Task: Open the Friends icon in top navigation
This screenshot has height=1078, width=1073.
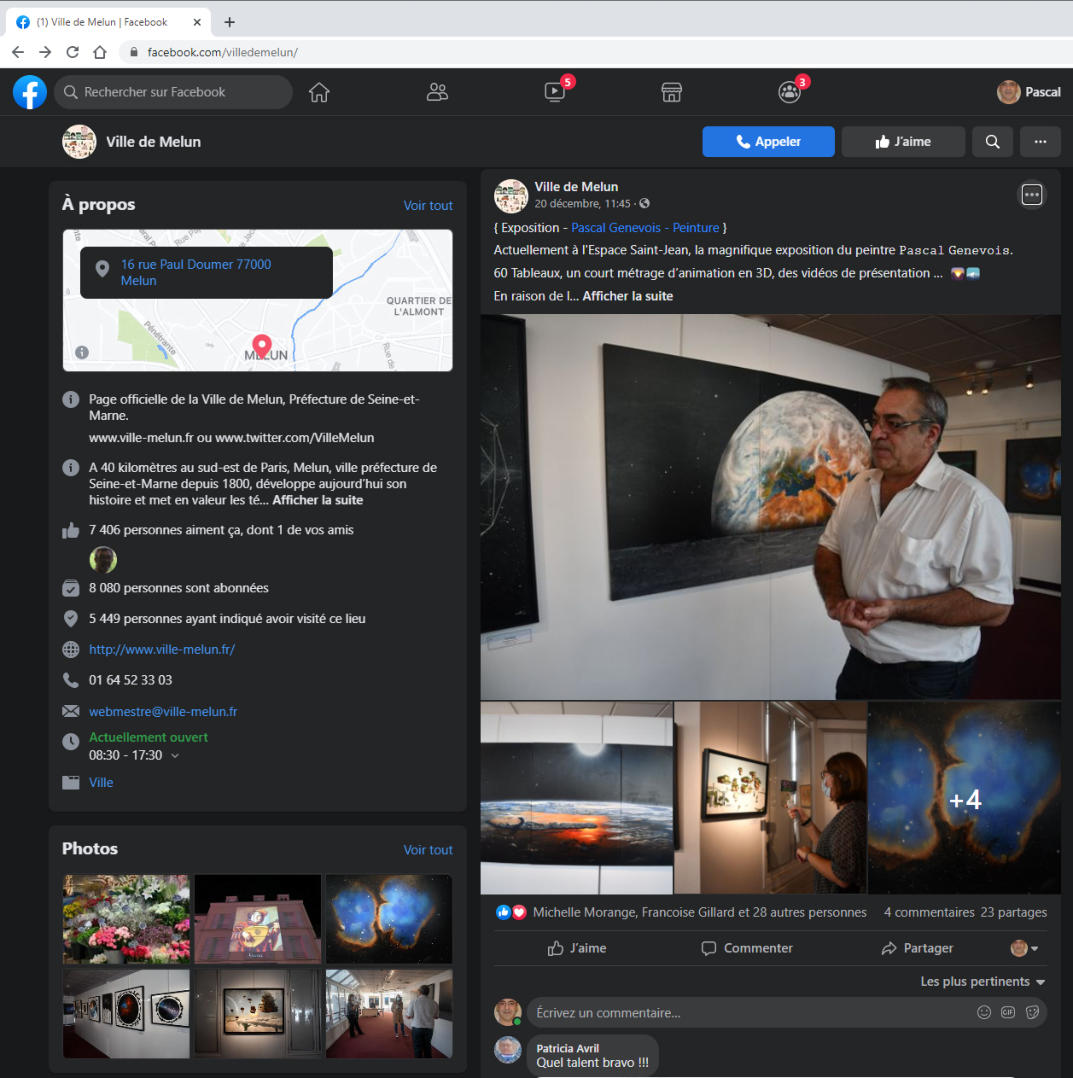Action: (437, 92)
